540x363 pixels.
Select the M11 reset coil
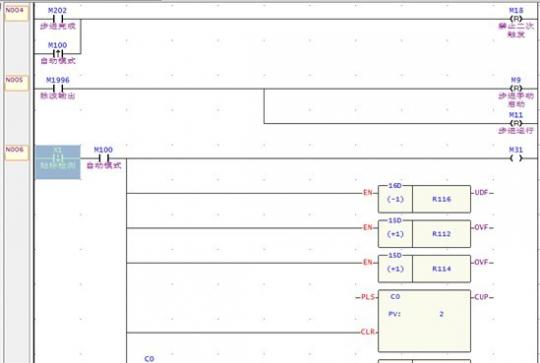(516, 123)
